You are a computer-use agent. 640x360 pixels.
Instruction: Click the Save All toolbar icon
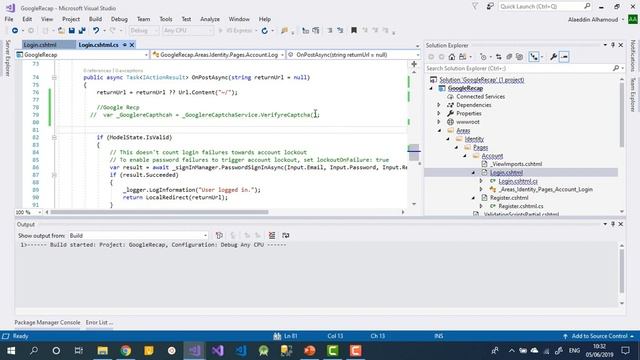(x=82, y=31)
